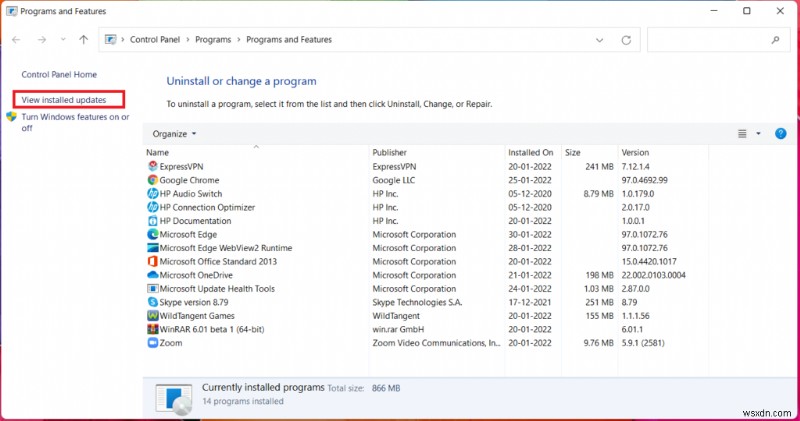This screenshot has width=800, height=421.
Task: Click the Microsoft Update Health Tools icon
Action: click(153, 288)
